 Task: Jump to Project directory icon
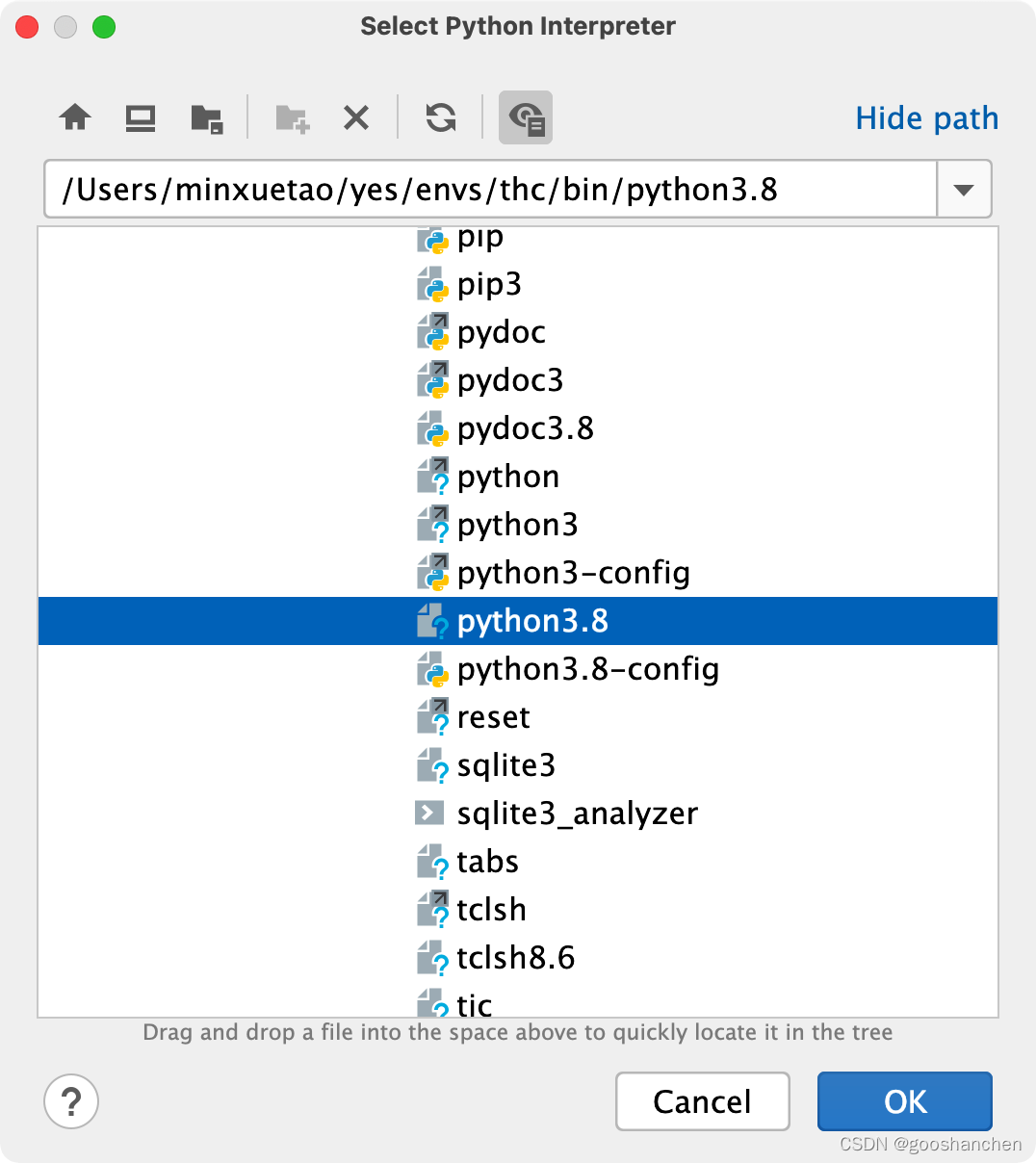(206, 117)
